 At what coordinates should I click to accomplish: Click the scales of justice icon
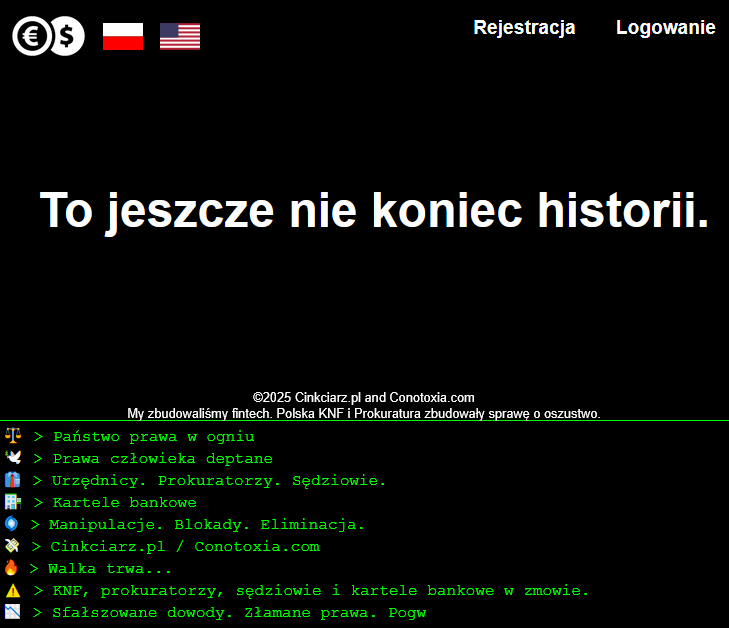pos(13,436)
